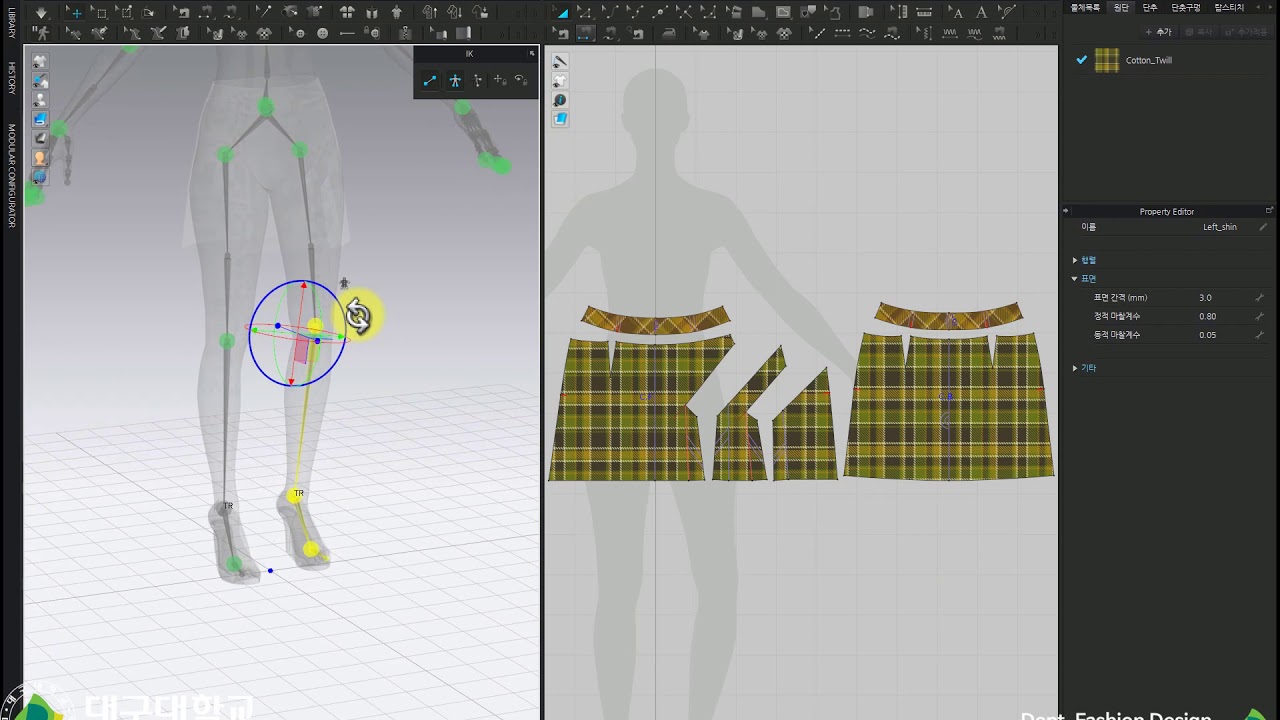Click the 복사 copy button
The width and height of the screenshot is (1280, 720).
[1199, 32]
